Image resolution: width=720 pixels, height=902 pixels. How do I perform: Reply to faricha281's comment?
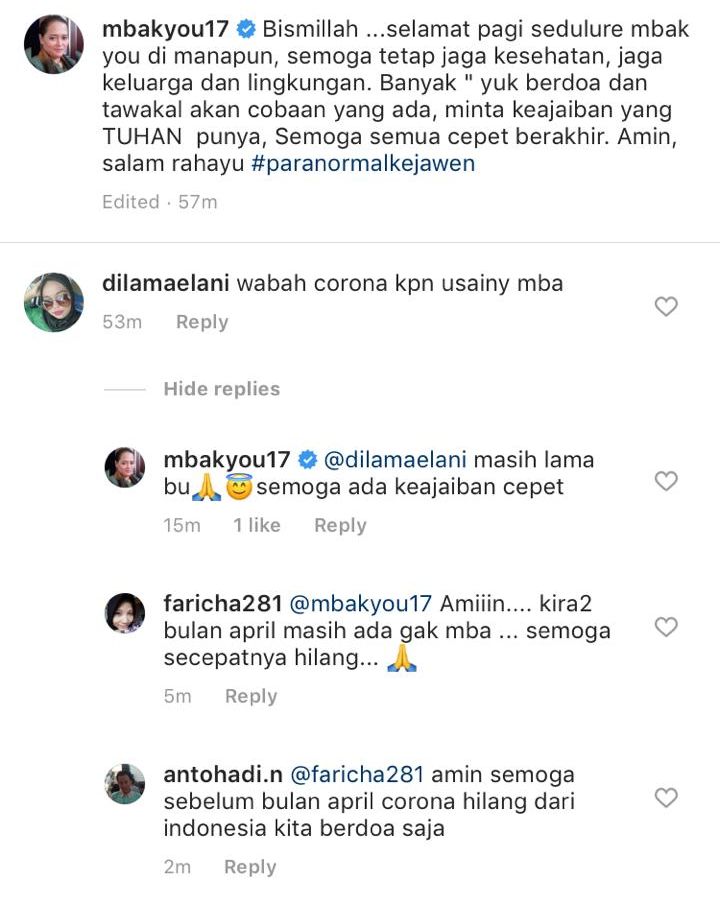[x=251, y=696]
